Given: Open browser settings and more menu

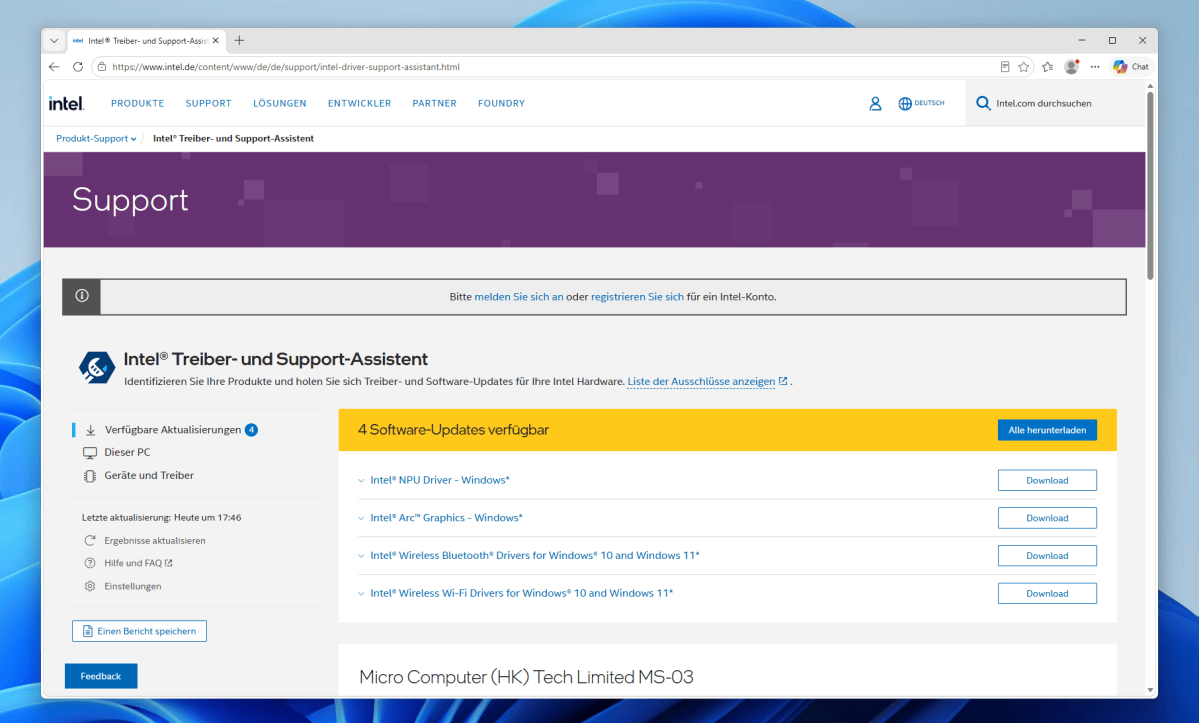Looking at the screenshot, I should (x=1095, y=66).
